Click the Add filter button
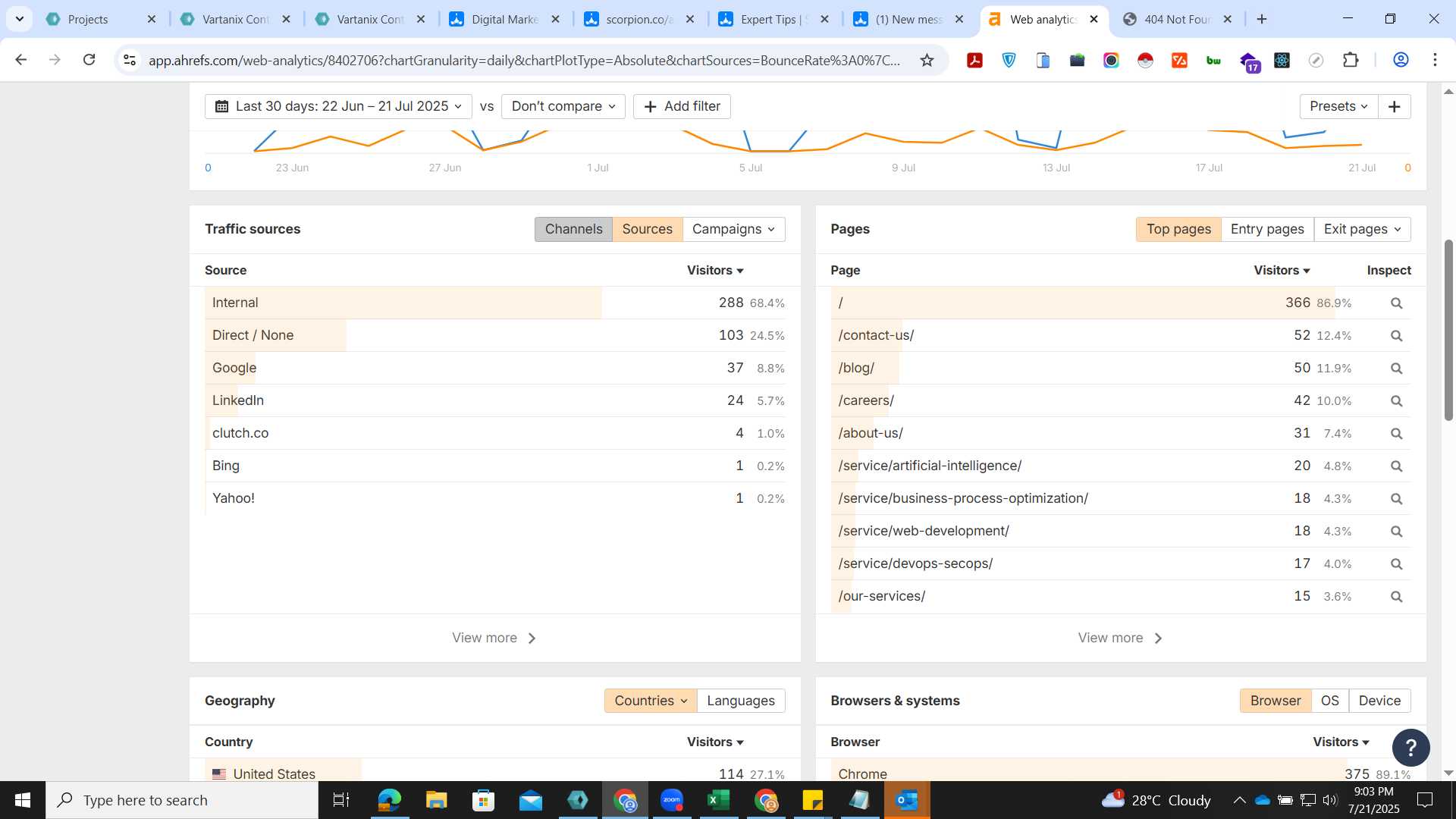 682,107
